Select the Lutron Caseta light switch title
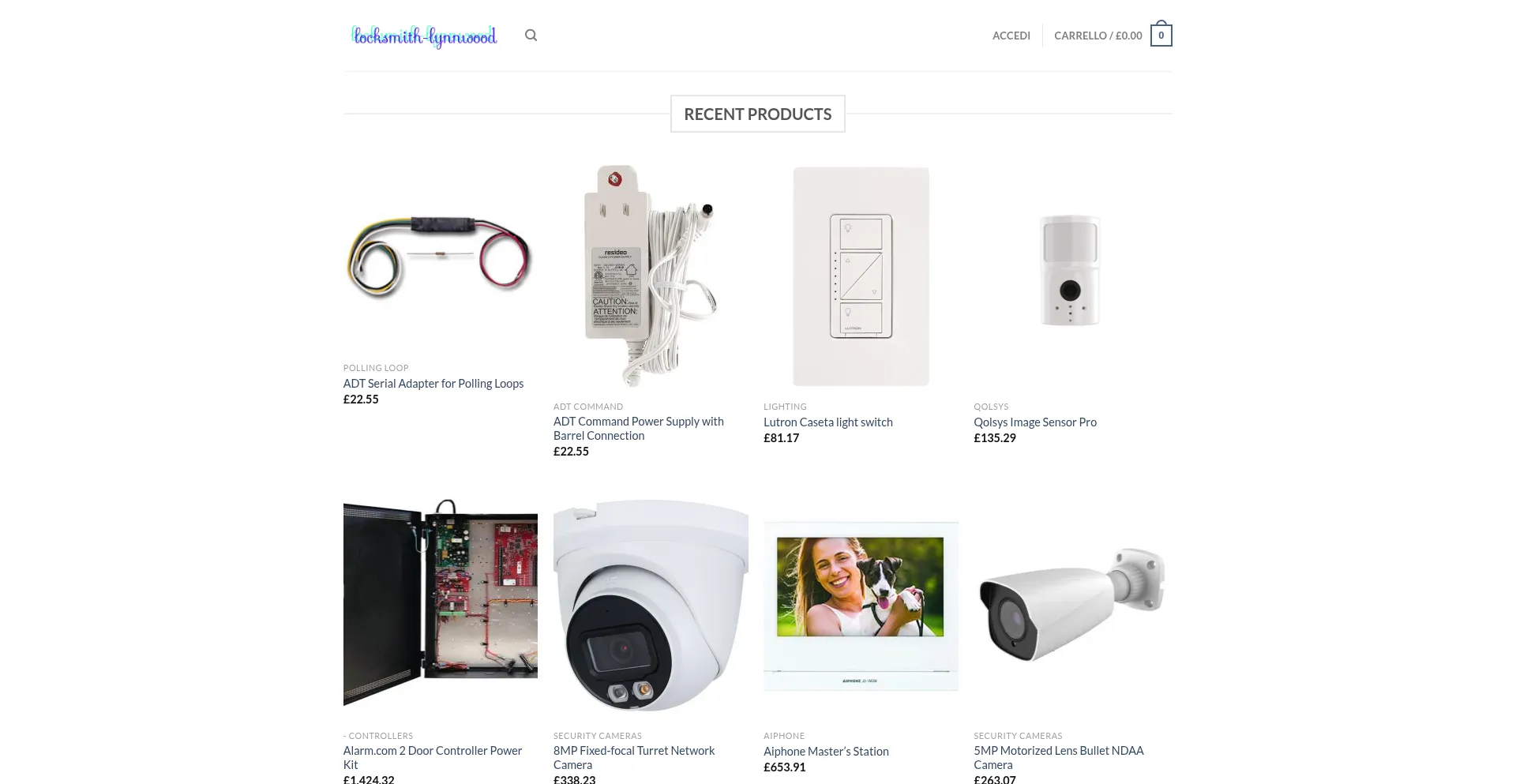Screen dimensions: 1516x784 (828, 422)
